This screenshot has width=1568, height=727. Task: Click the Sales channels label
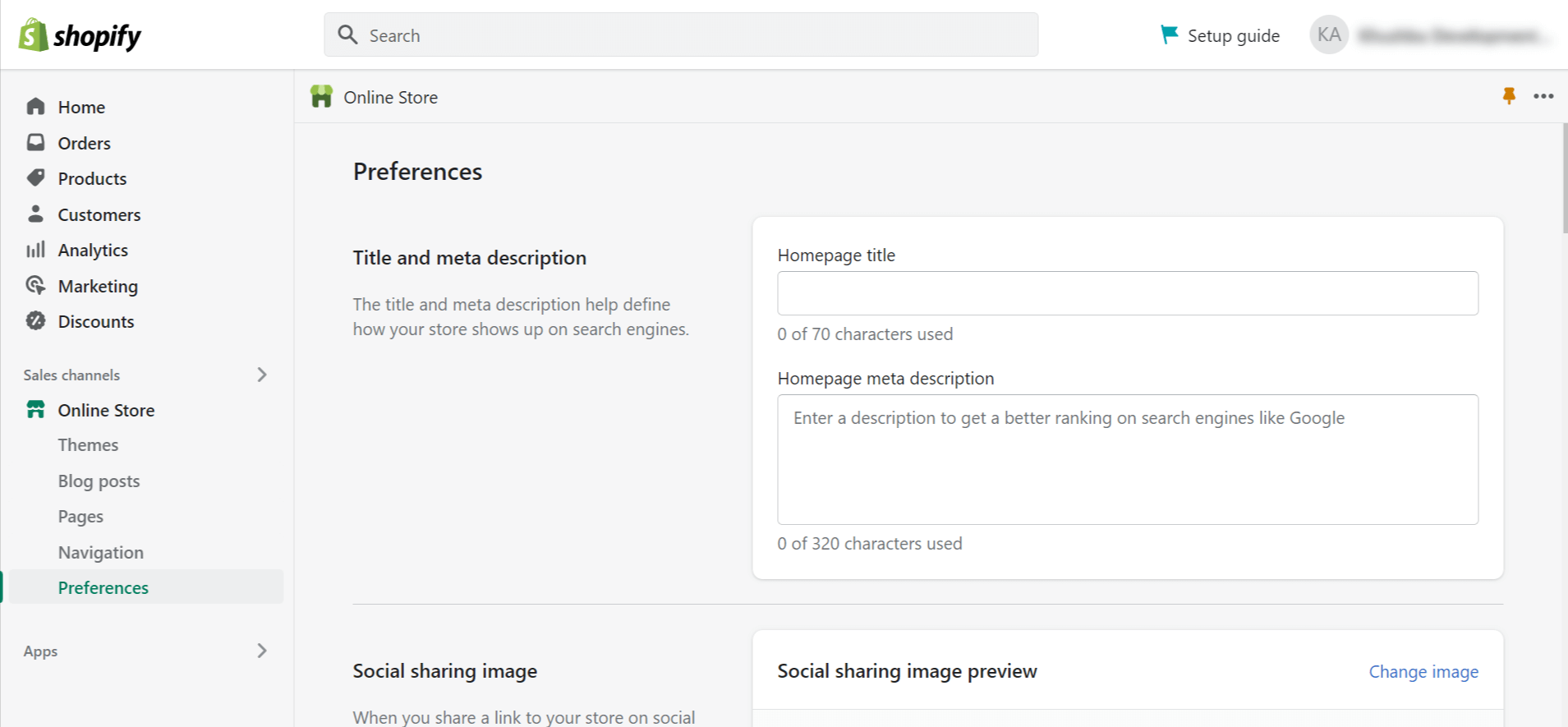pyautogui.click(x=71, y=375)
